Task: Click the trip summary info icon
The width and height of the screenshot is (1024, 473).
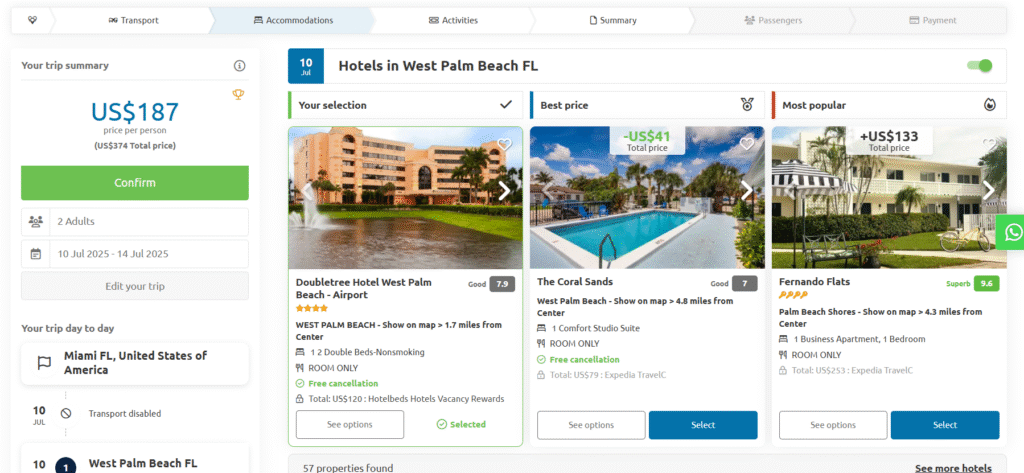Action: 240,65
